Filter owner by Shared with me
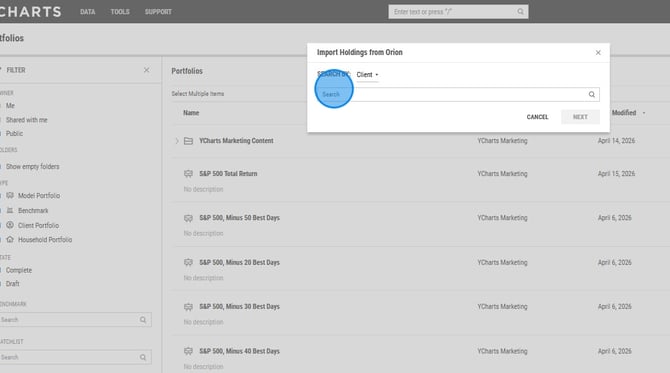670x373 pixels. coord(26,120)
